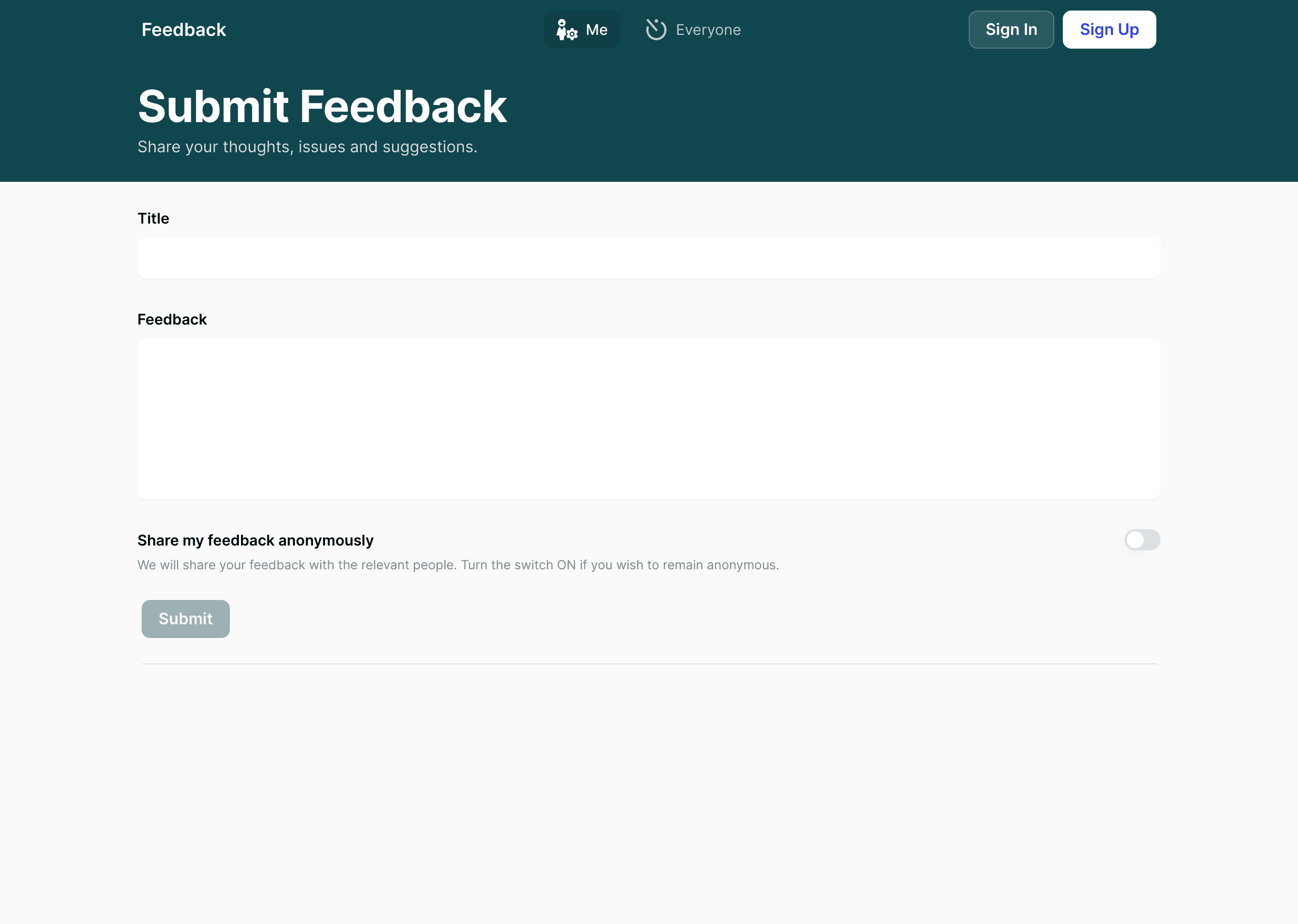Viewport: 1298px width, 924px height.
Task: Click the Me tab person-gear icon
Action: [x=567, y=30]
